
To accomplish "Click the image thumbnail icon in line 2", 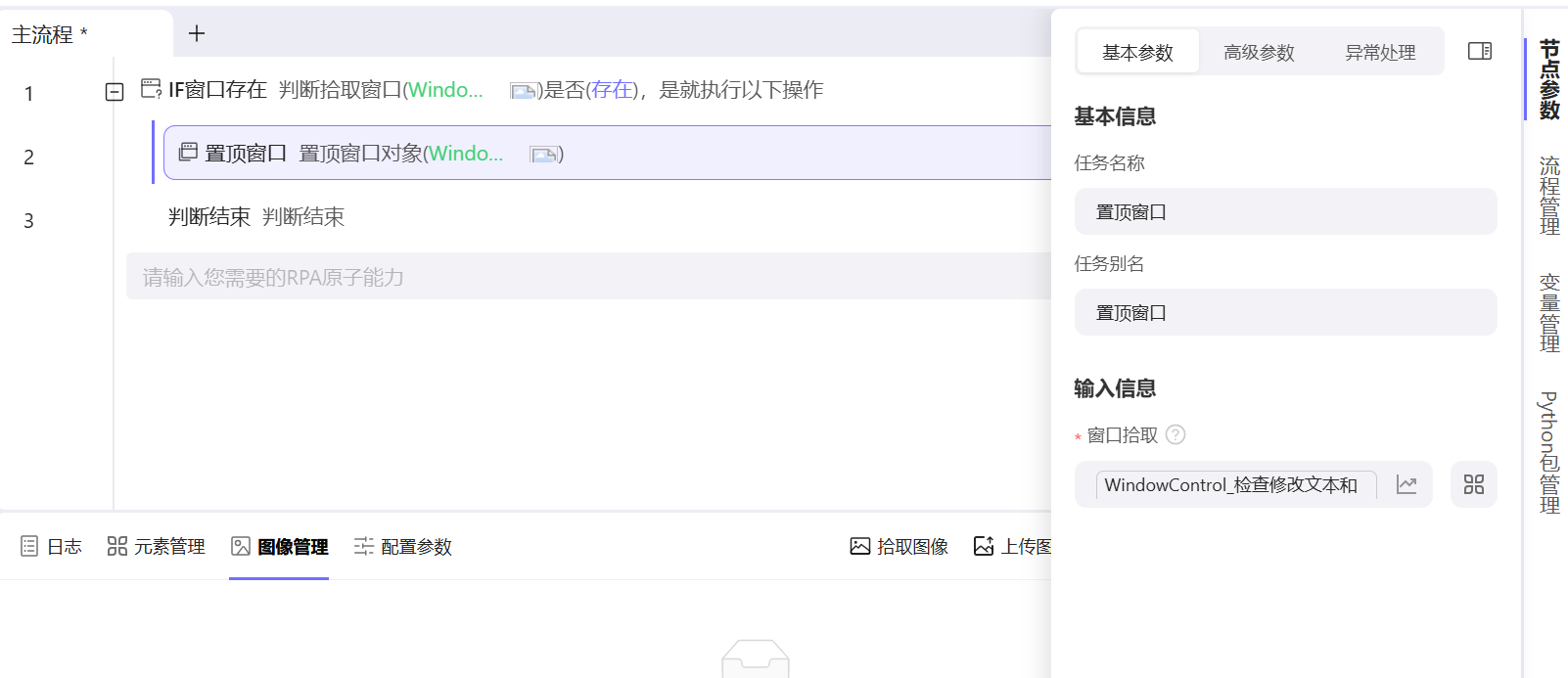I will click(543, 155).
